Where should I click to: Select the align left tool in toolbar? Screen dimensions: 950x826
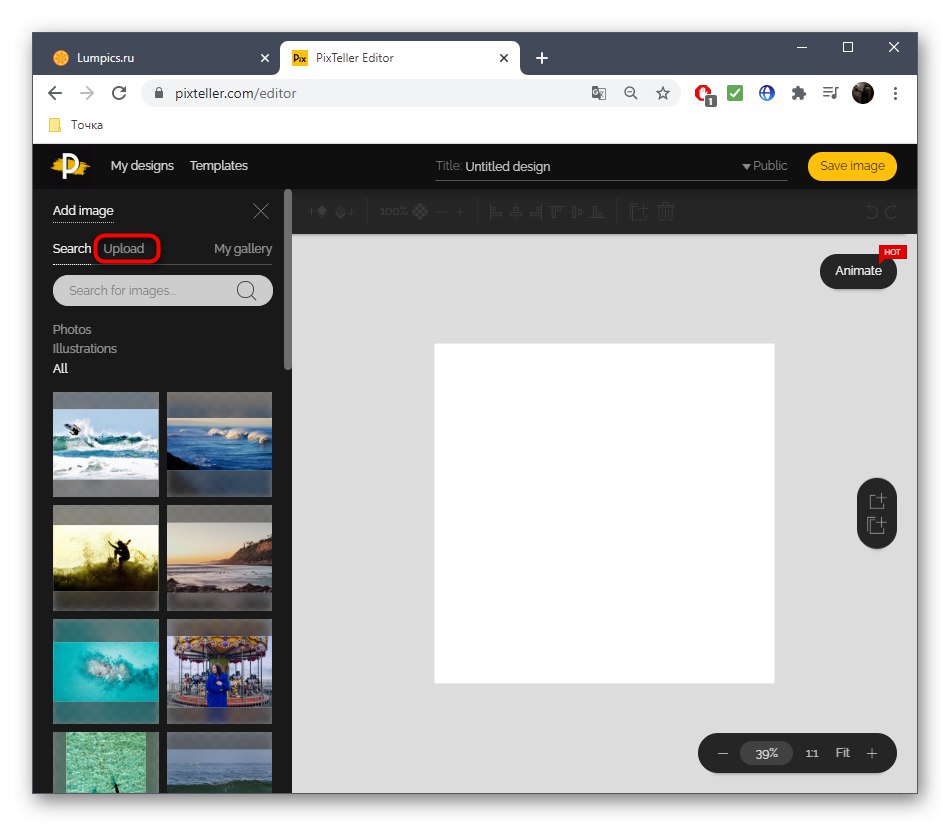[x=495, y=212]
